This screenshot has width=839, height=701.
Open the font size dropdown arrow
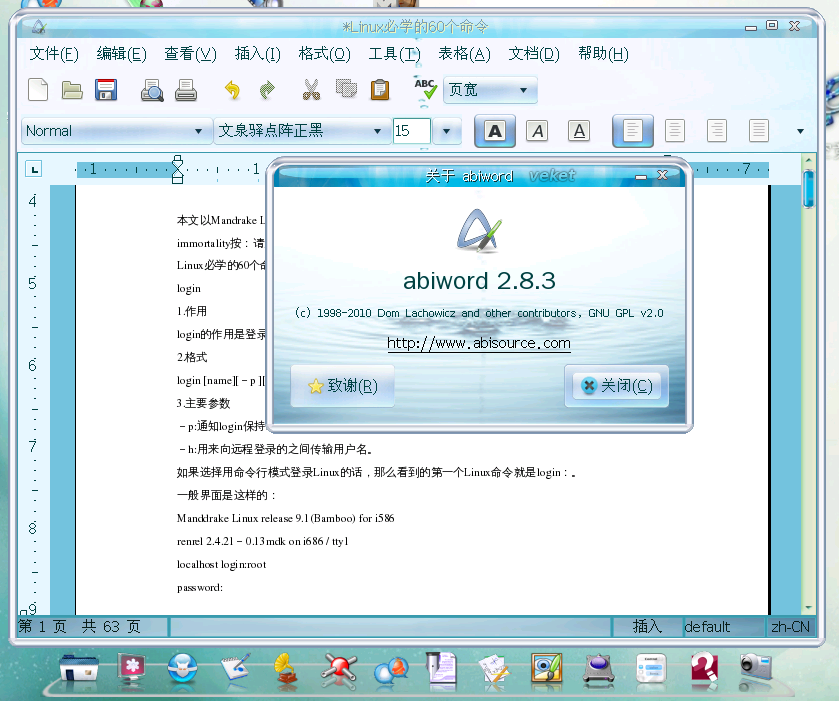click(x=447, y=131)
